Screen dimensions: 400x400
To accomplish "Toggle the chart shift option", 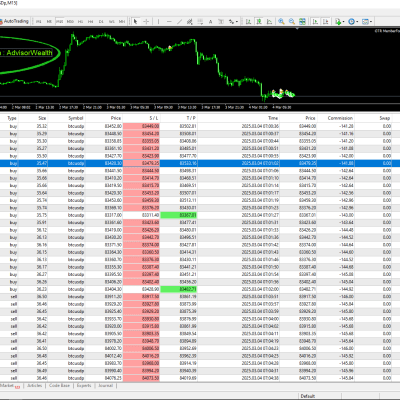I will pos(326,22).
